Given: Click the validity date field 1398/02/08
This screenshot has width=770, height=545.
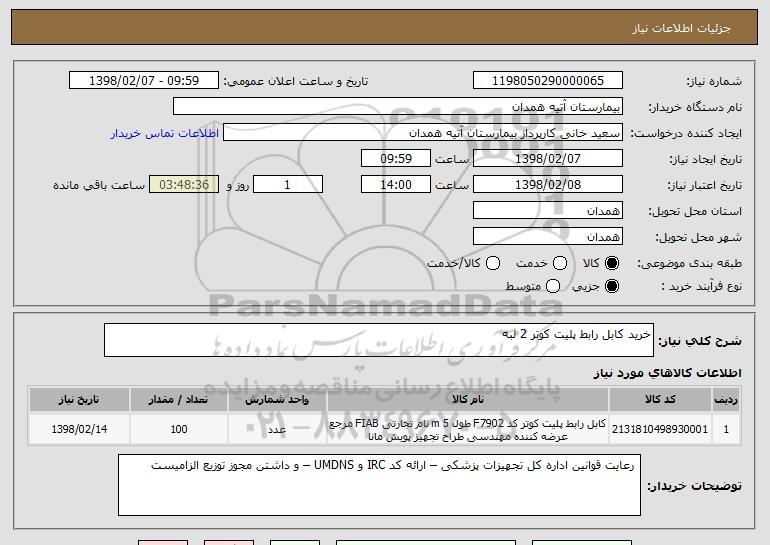Looking at the screenshot, I should pyautogui.click(x=548, y=185).
